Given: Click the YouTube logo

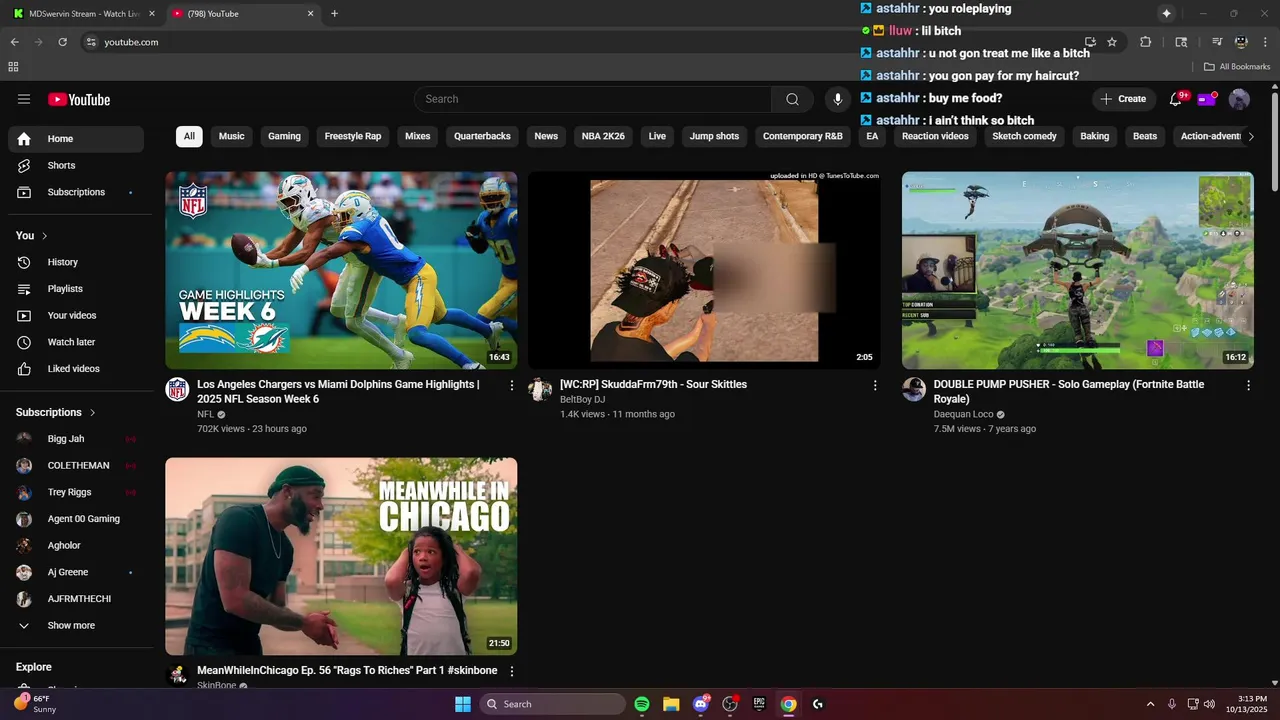Looking at the screenshot, I should [x=79, y=99].
